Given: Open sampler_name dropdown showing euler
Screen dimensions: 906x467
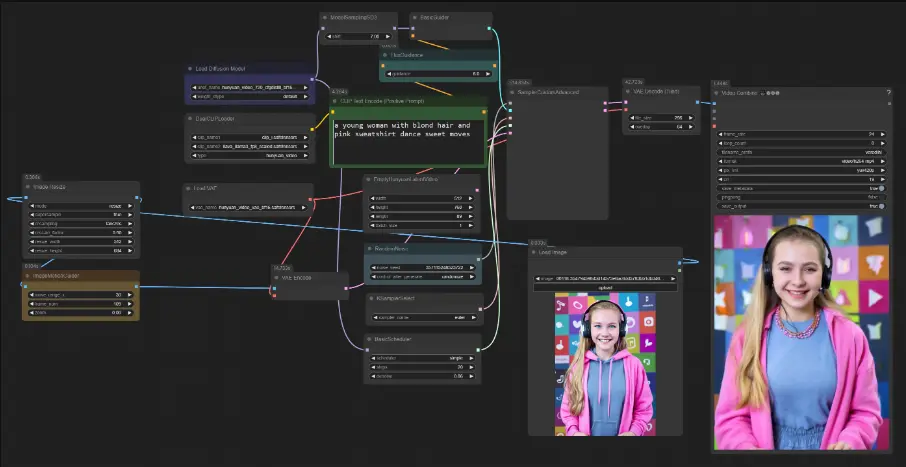Looking at the screenshot, I should click(x=424, y=317).
